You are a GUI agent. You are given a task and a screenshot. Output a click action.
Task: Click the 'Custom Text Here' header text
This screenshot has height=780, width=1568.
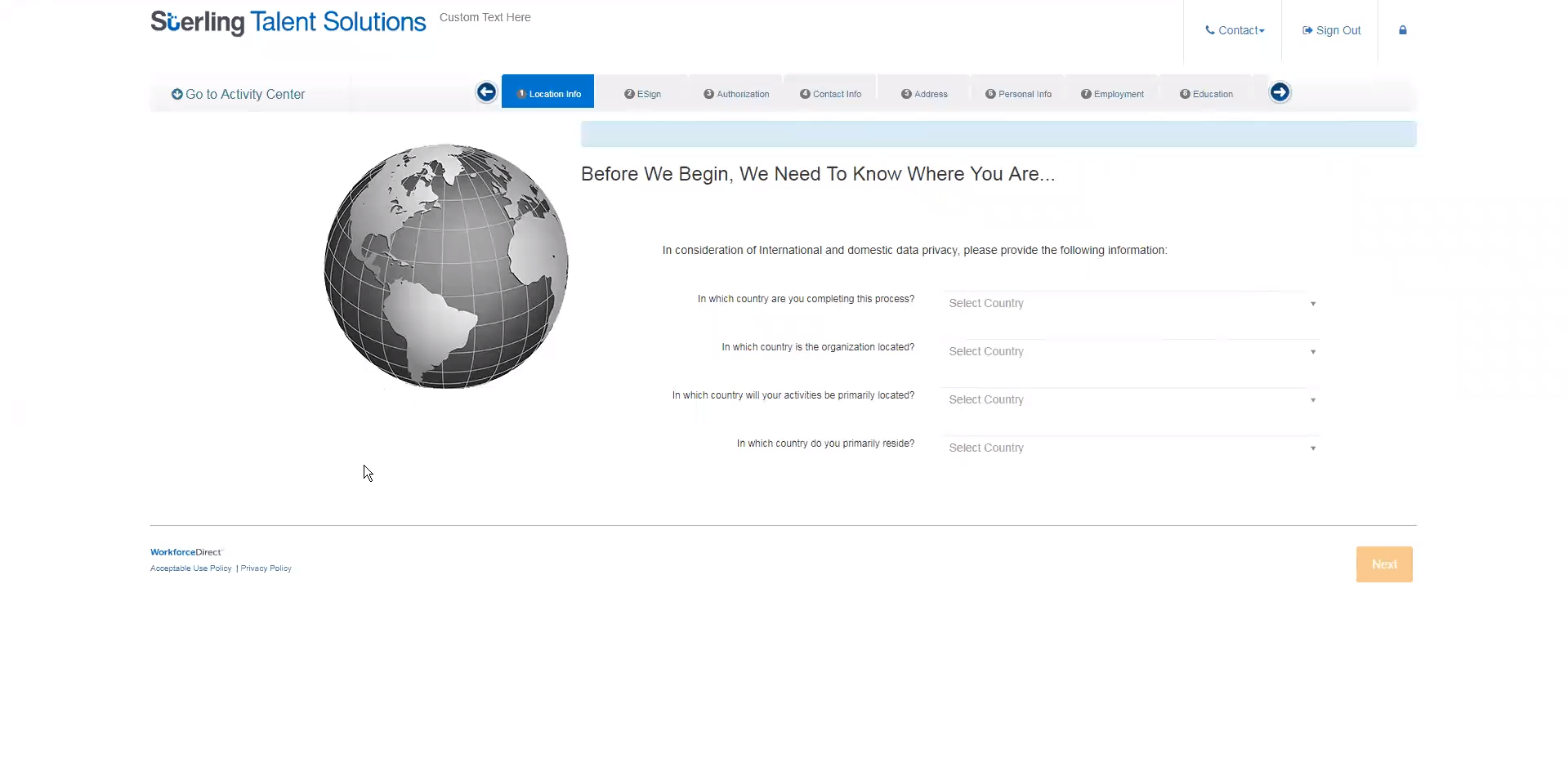[x=485, y=17]
